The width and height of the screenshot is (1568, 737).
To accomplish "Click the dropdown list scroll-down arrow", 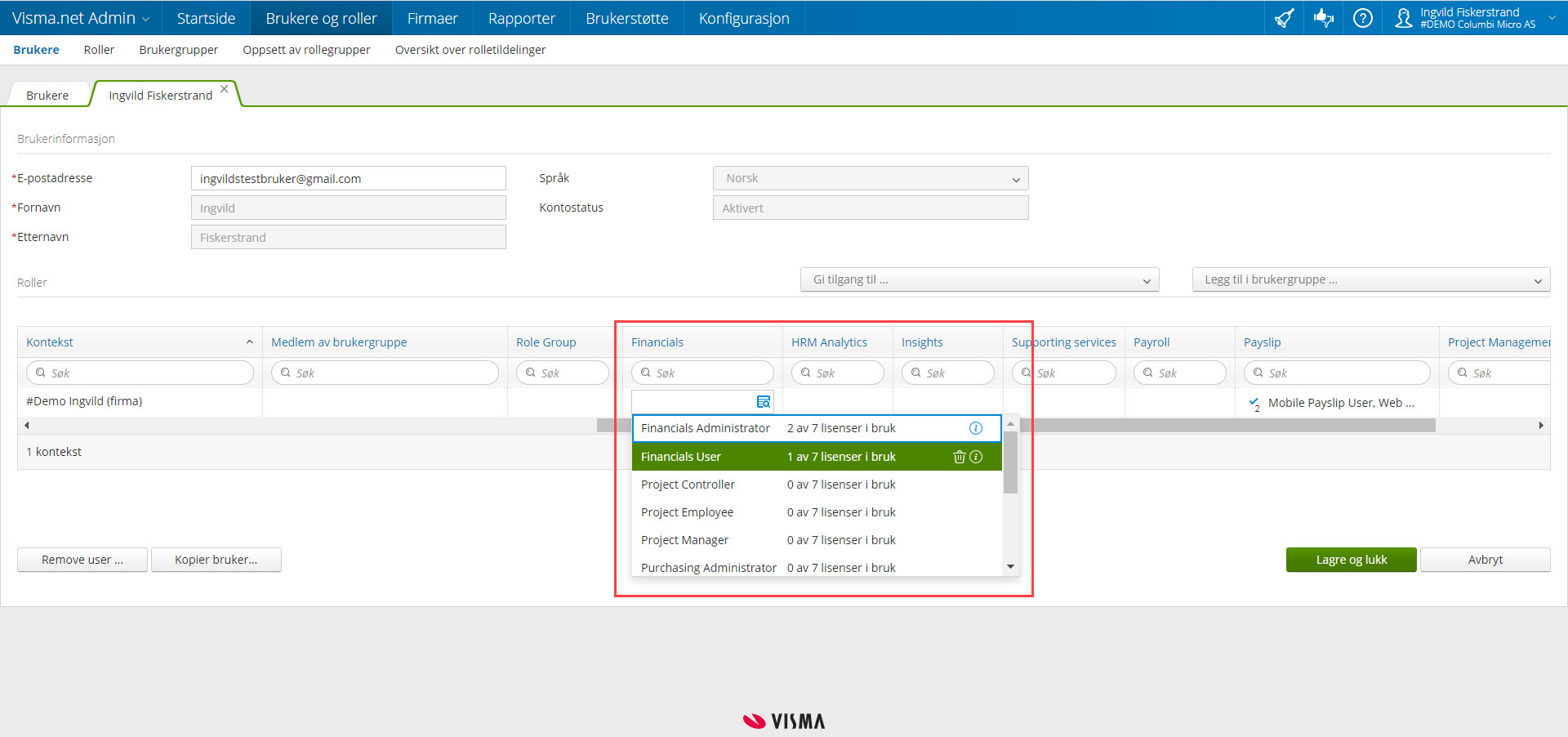I will (x=1010, y=567).
